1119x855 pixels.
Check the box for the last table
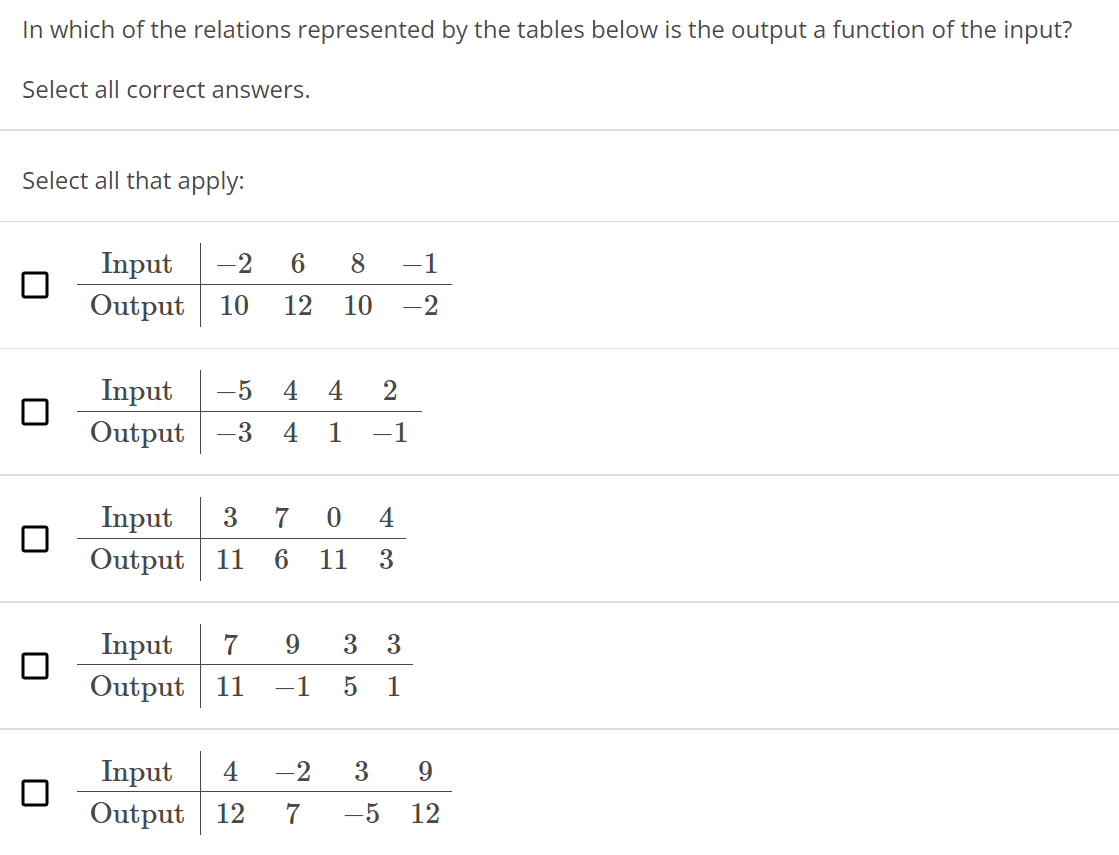pyautogui.click(x=36, y=793)
